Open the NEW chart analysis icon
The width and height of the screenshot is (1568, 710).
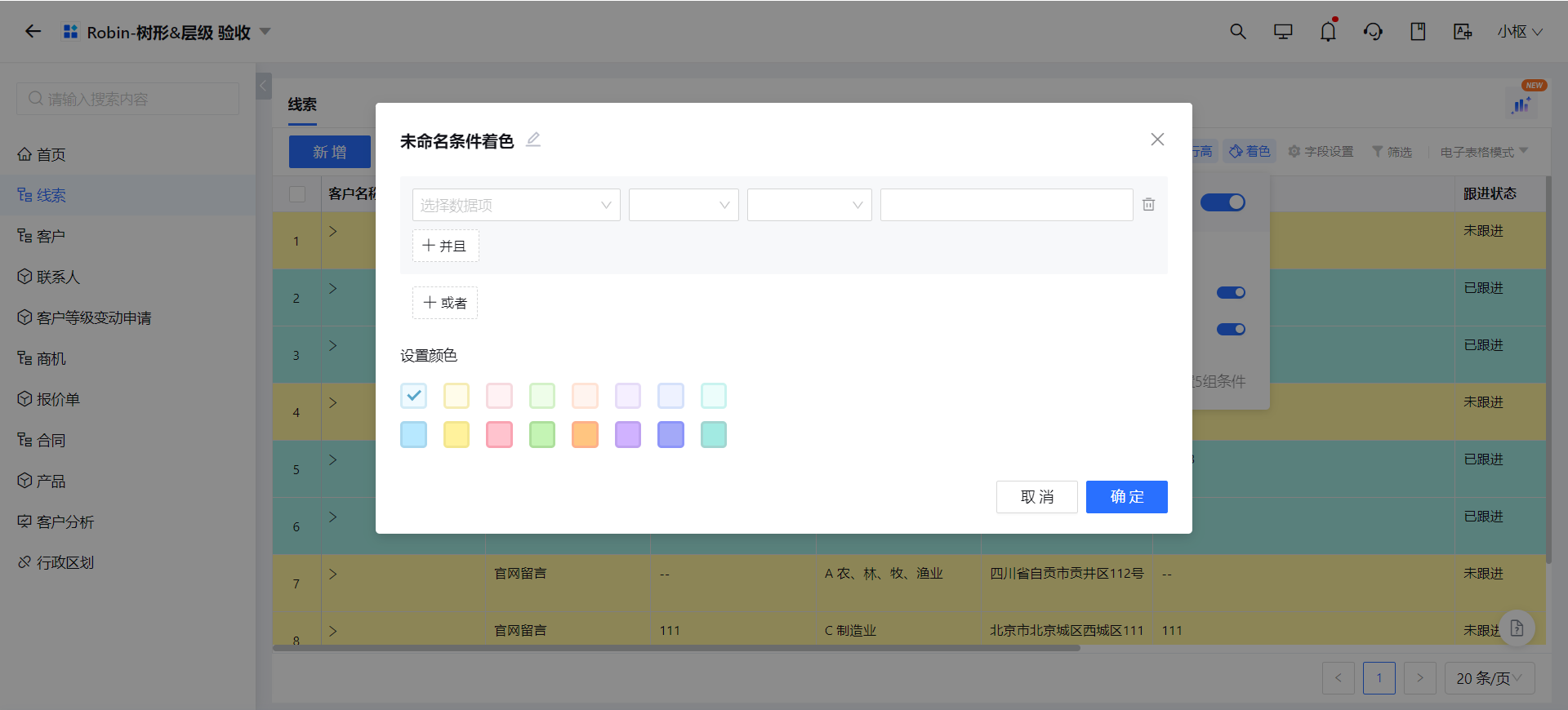click(1522, 103)
